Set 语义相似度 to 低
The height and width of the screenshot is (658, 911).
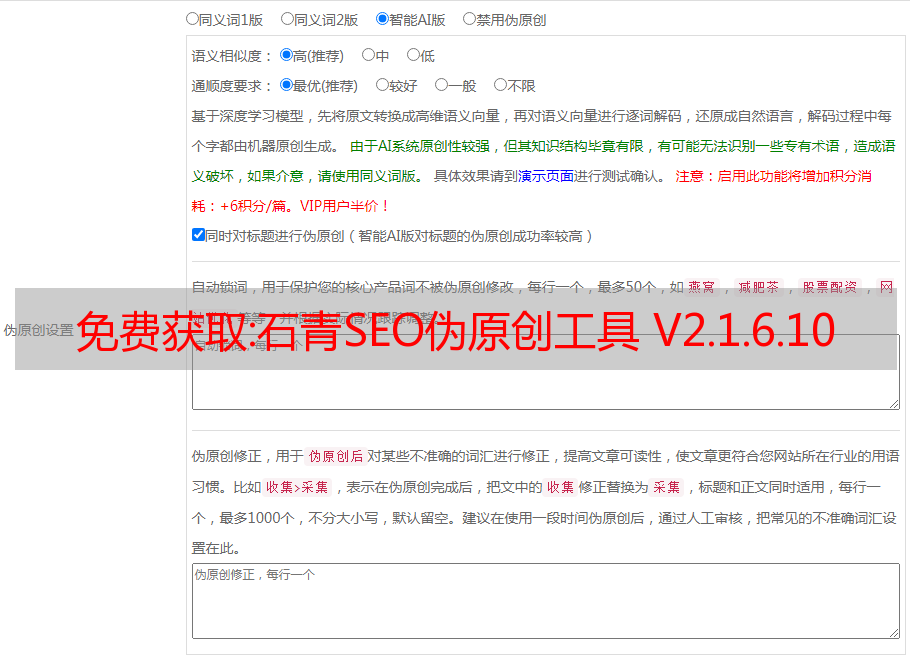(413, 55)
